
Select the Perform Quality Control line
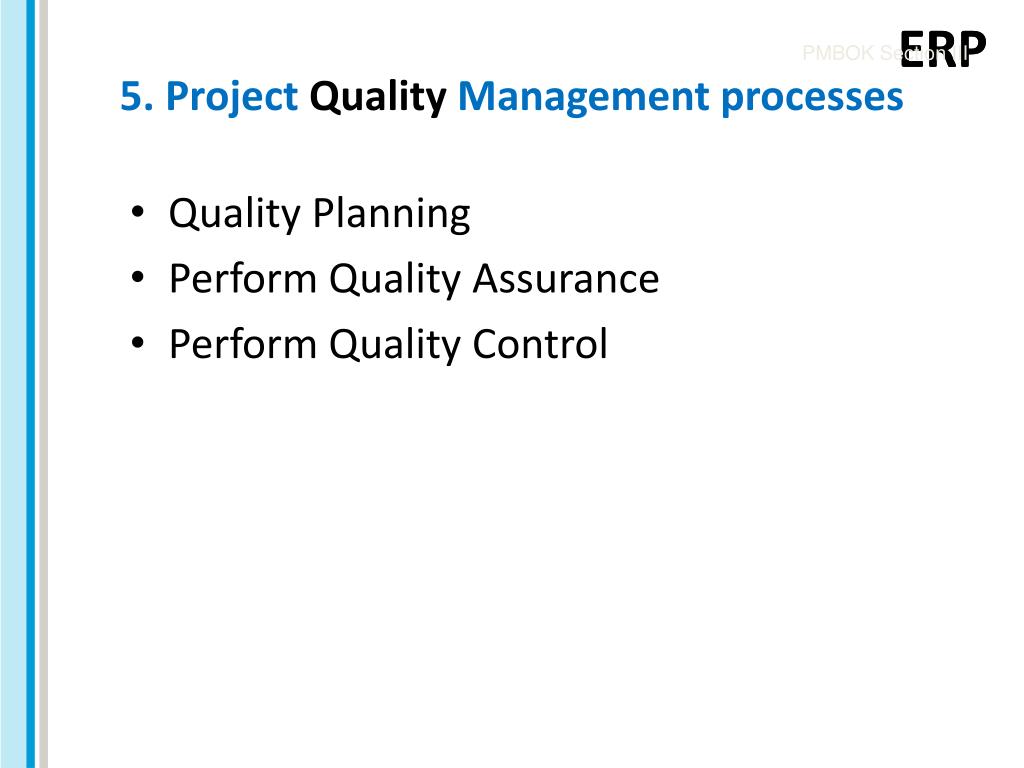[389, 345]
